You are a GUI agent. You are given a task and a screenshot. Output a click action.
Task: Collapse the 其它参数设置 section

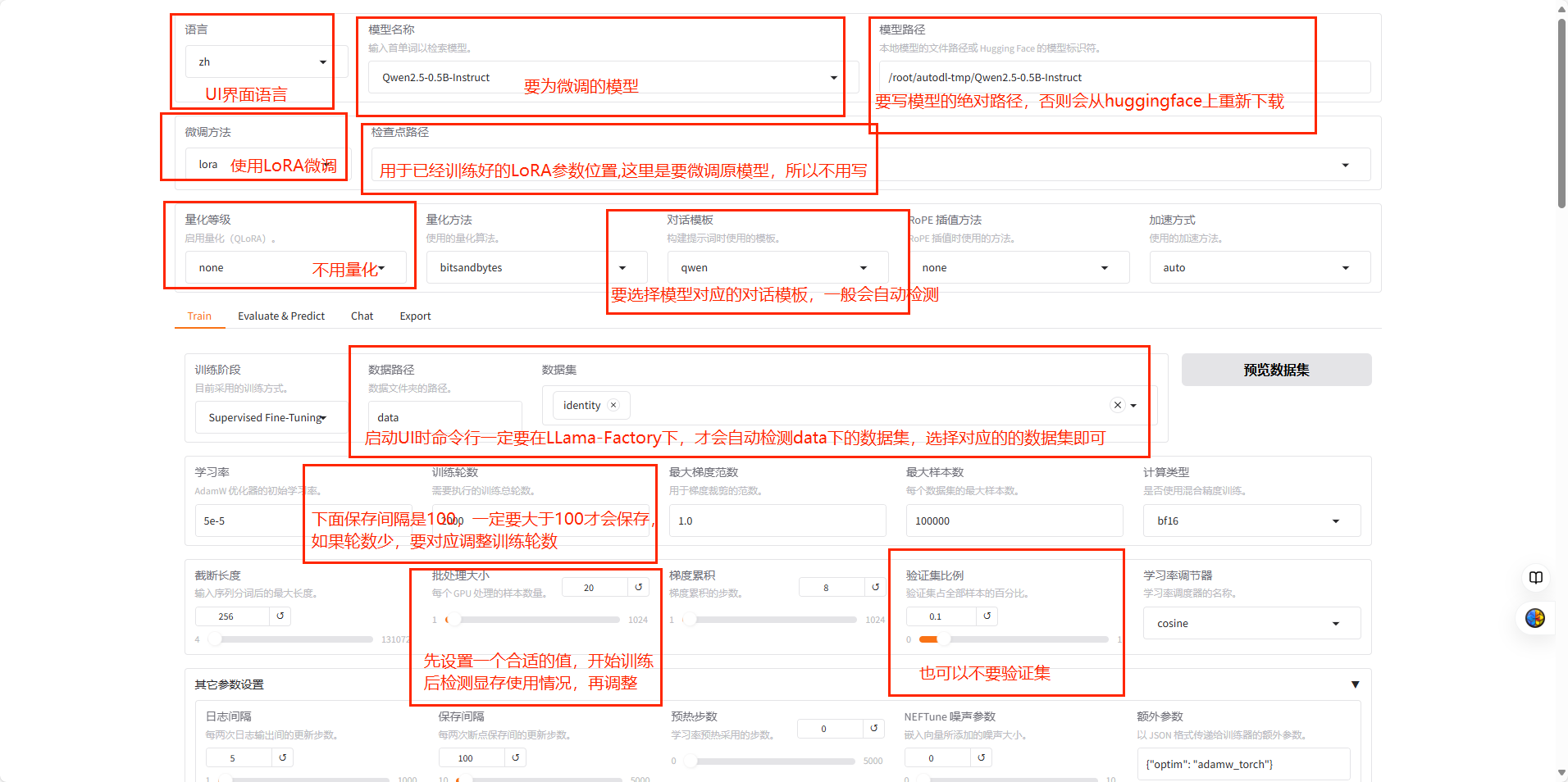click(1355, 684)
